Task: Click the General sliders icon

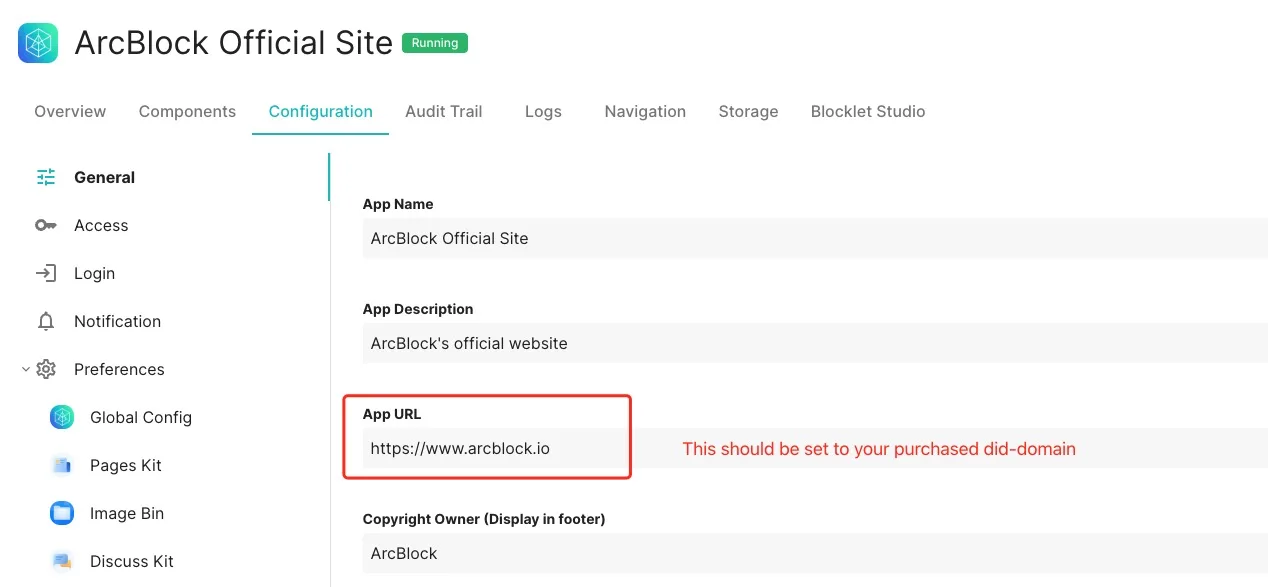Action: tap(46, 177)
